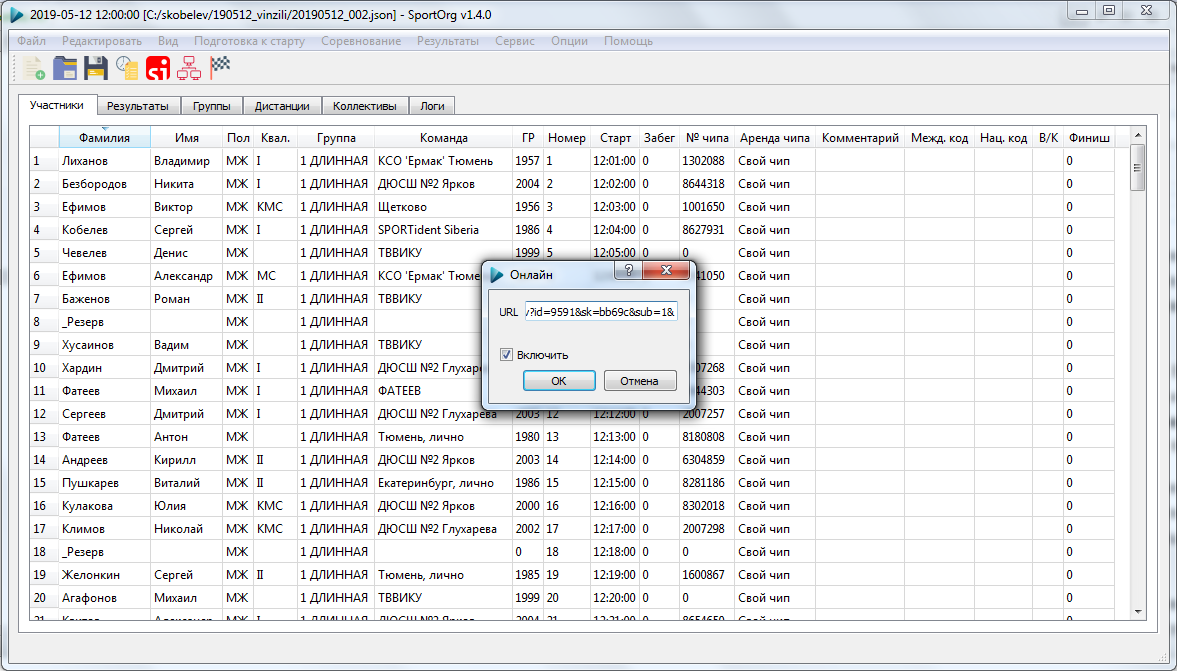Switch to the Дистанции tab

tap(282, 107)
